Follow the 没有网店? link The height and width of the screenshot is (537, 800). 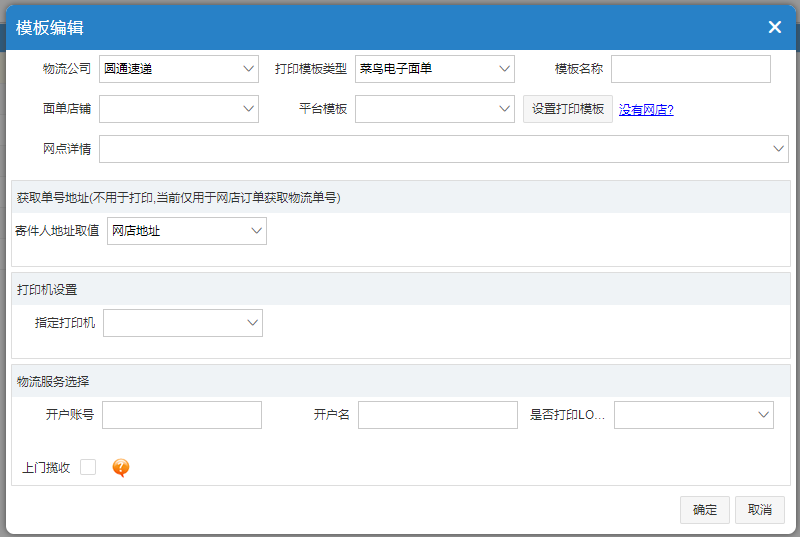coord(646,110)
